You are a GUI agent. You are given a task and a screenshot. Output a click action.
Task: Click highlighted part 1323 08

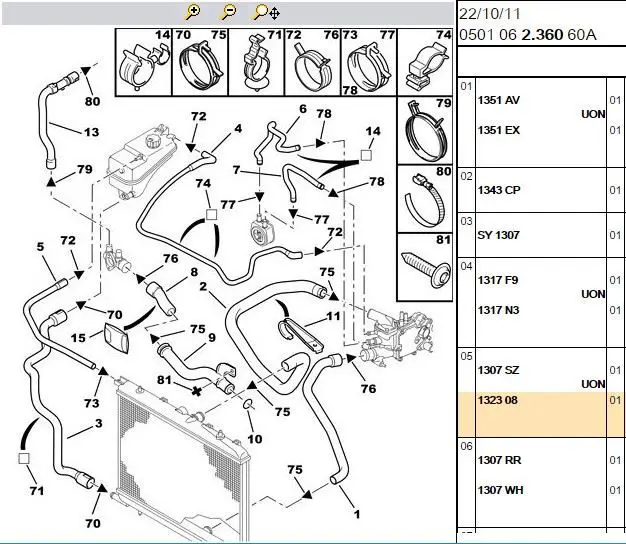coord(498,399)
